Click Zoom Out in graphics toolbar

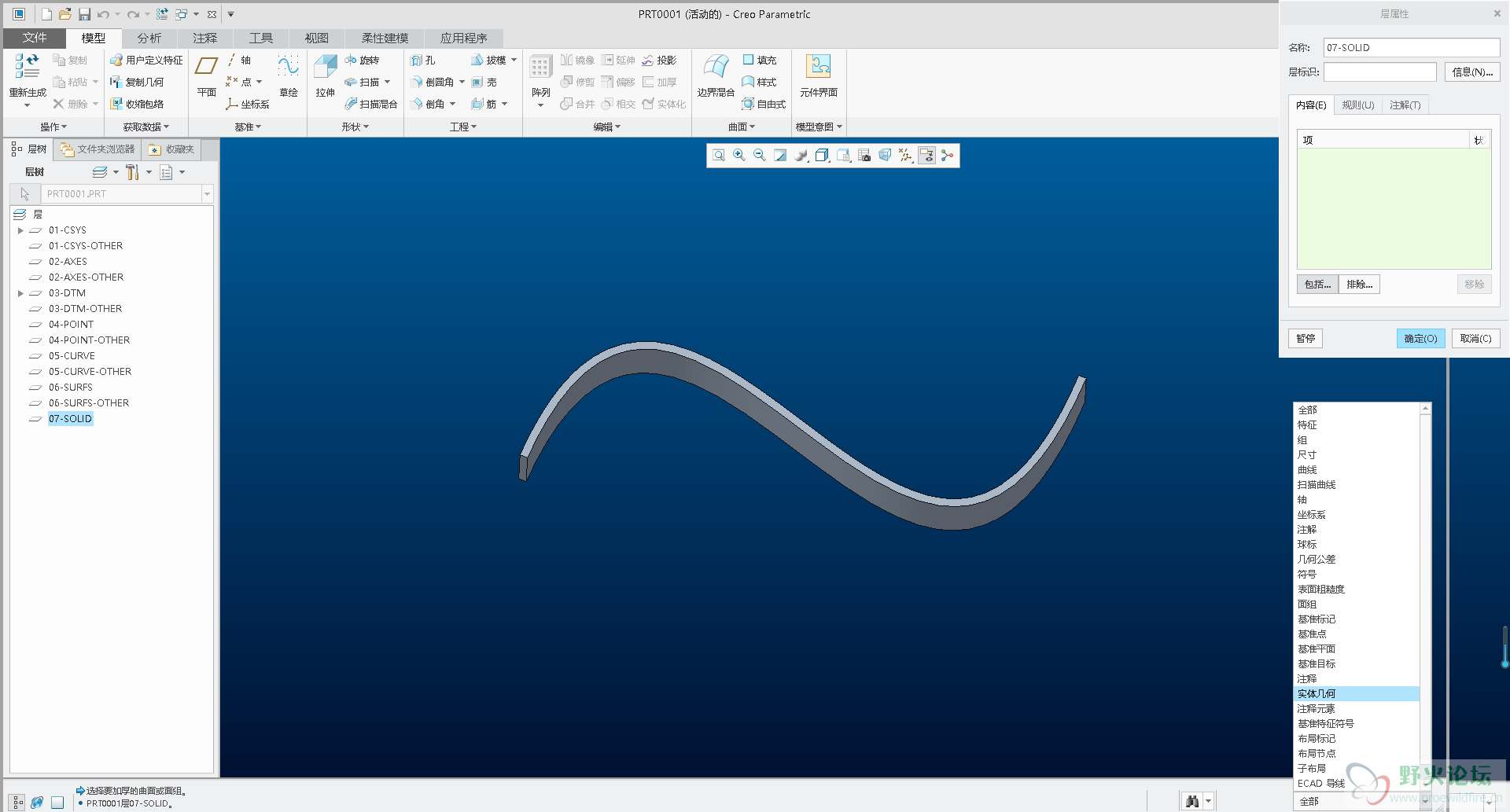coord(760,156)
